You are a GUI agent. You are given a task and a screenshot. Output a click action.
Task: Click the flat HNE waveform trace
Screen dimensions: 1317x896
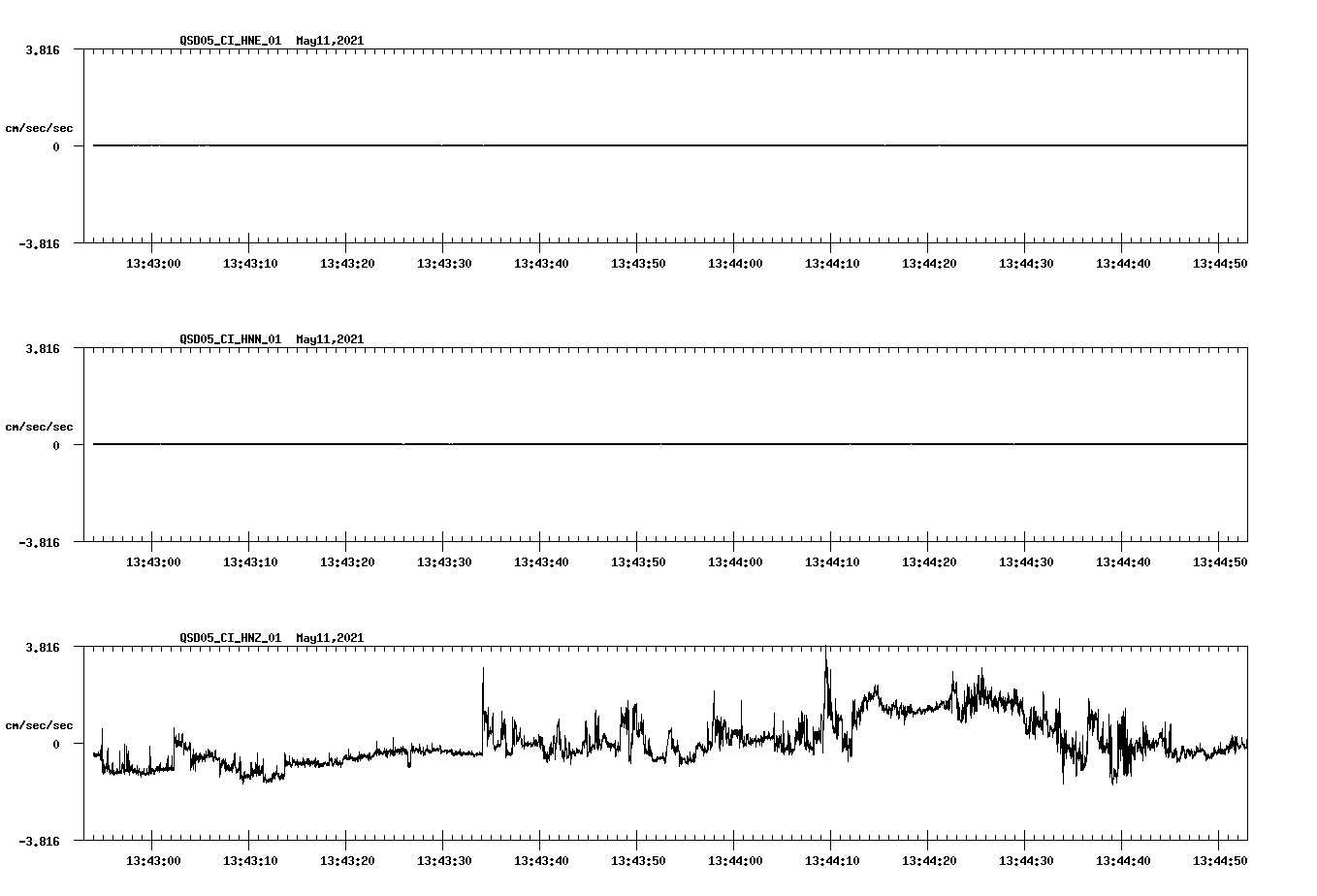582,145
